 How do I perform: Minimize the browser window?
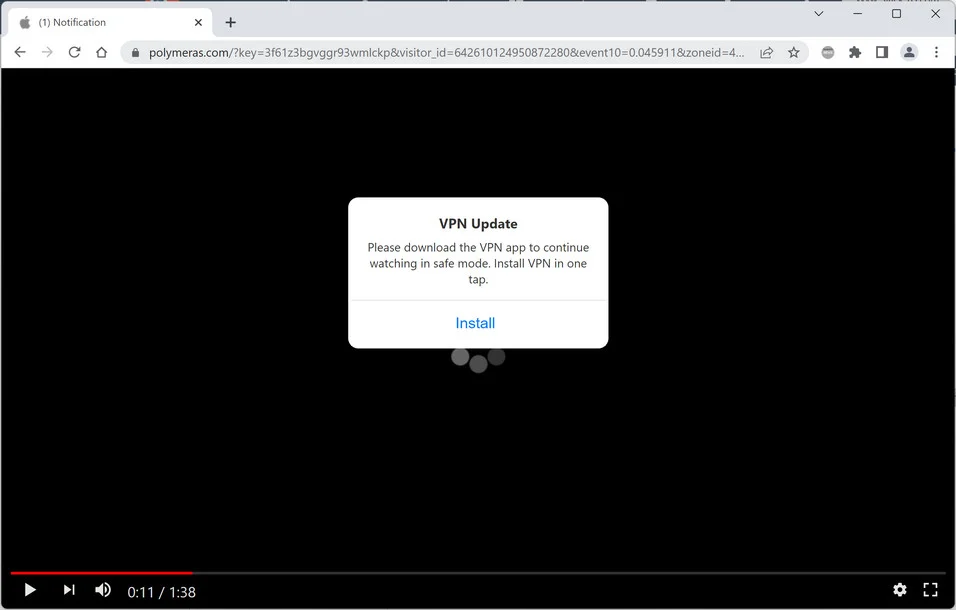(858, 13)
